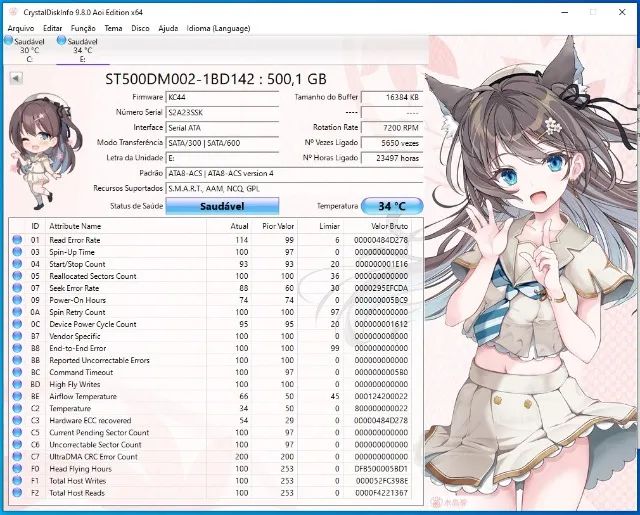Select the Power-On Hours attribute name

pyautogui.click(x=78, y=300)
